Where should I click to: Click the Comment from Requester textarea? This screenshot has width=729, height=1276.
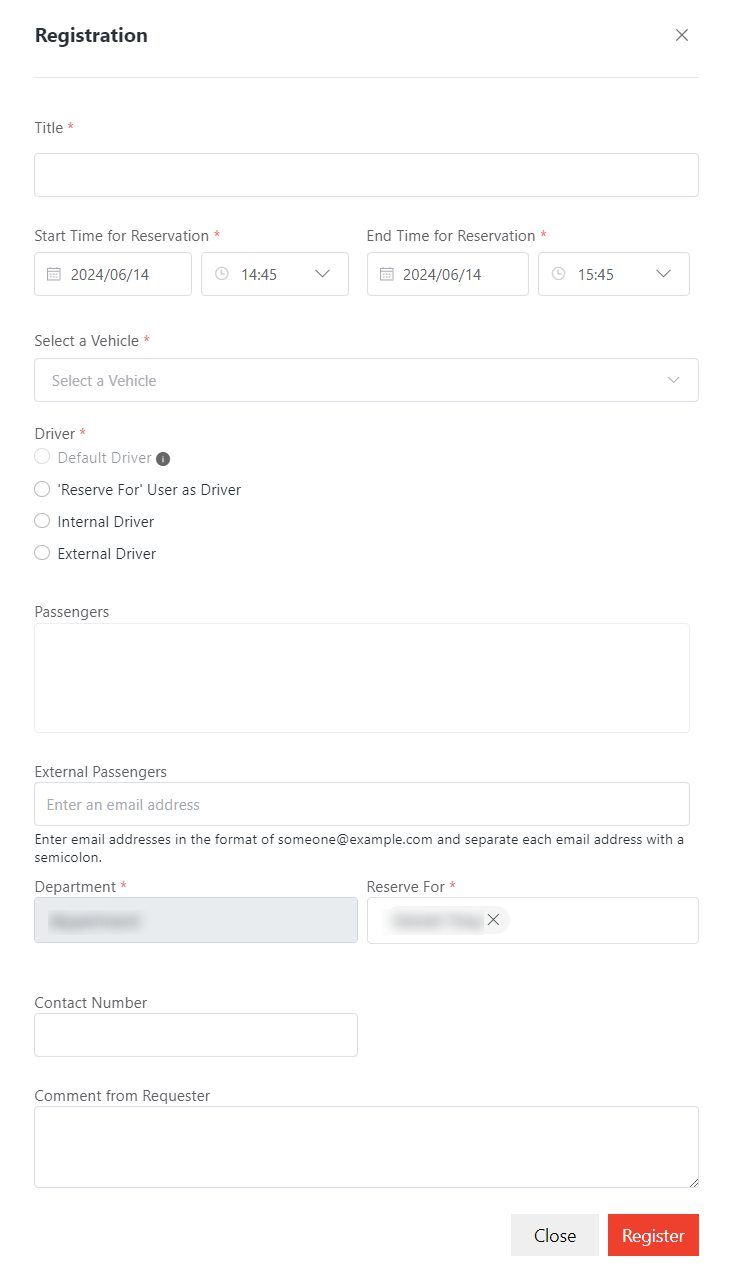pyautogui.click(x=366, y=1146)
